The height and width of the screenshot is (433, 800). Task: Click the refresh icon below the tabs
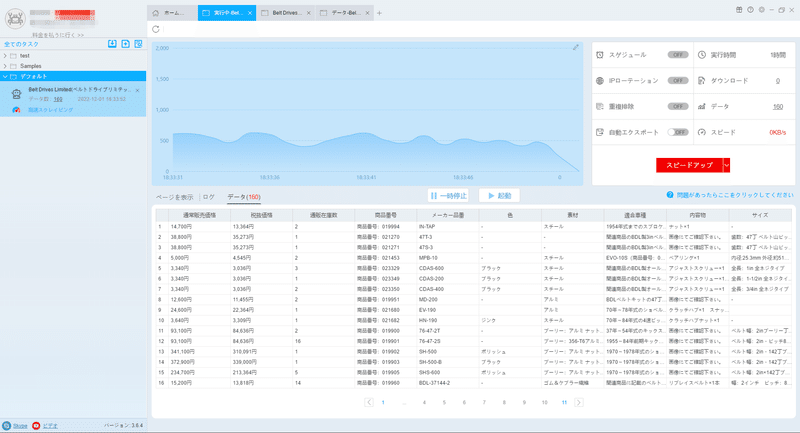156,29
